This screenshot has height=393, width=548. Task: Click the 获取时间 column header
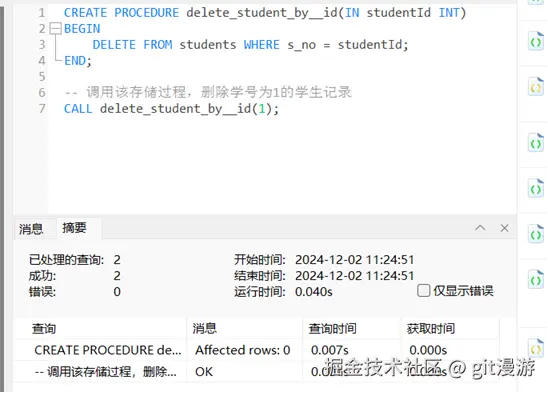coord(450,329)
